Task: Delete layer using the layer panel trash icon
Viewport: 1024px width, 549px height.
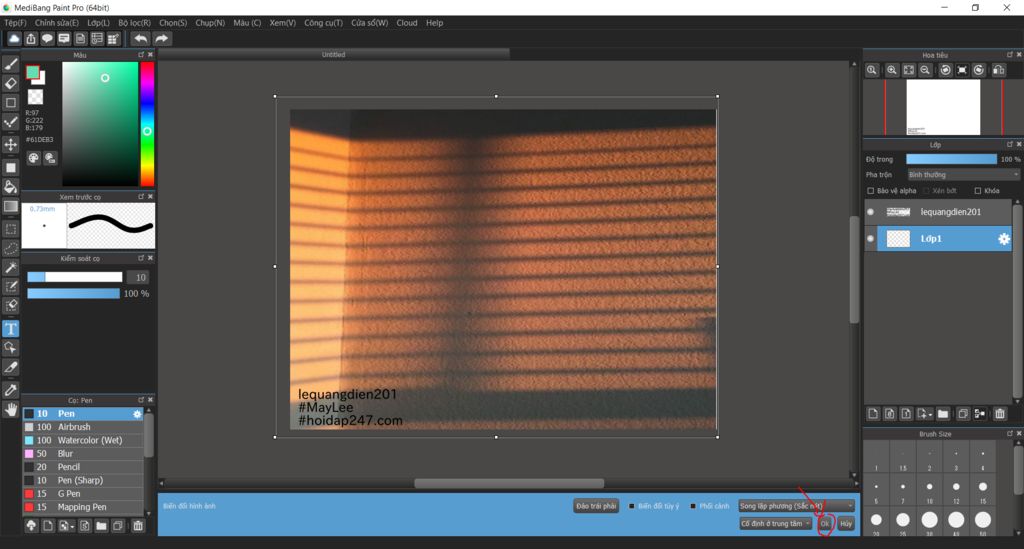Action: 1000,413
